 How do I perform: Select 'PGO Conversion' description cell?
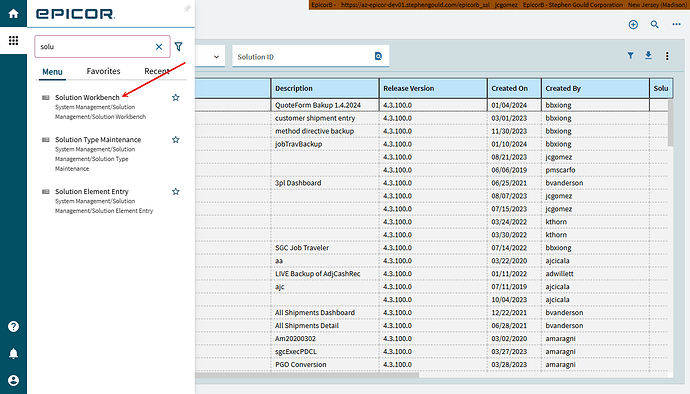[325, 365]
